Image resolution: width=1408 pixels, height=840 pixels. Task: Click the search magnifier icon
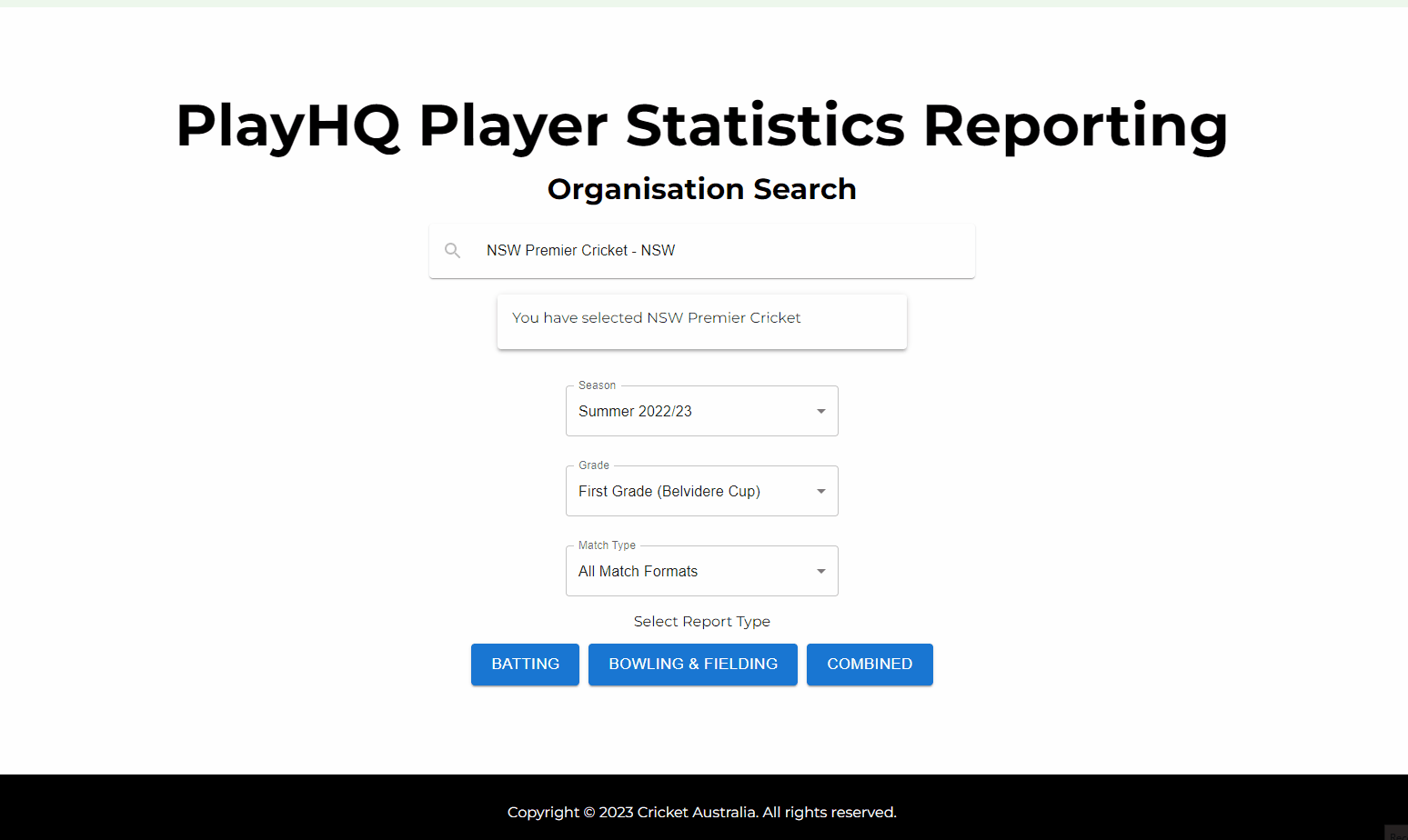pyautogui.click(x=452, y=250)
